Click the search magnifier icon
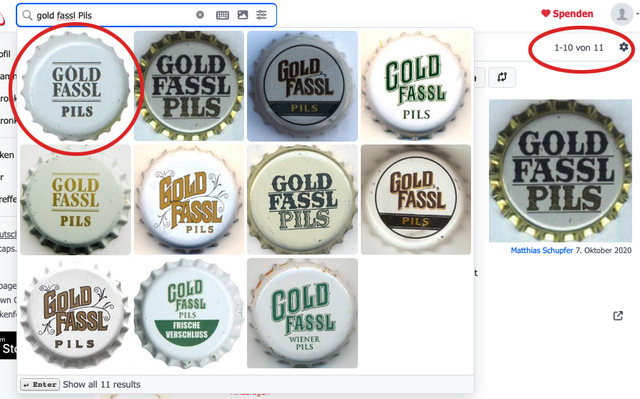640x399 pixels. (x=27, y=15)
